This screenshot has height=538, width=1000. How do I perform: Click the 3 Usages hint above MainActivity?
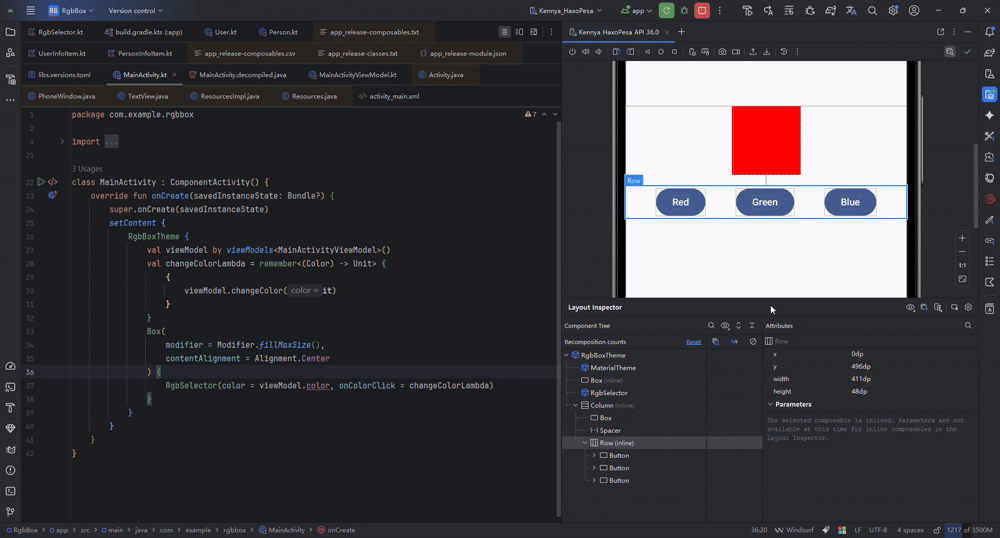point(87,169)
